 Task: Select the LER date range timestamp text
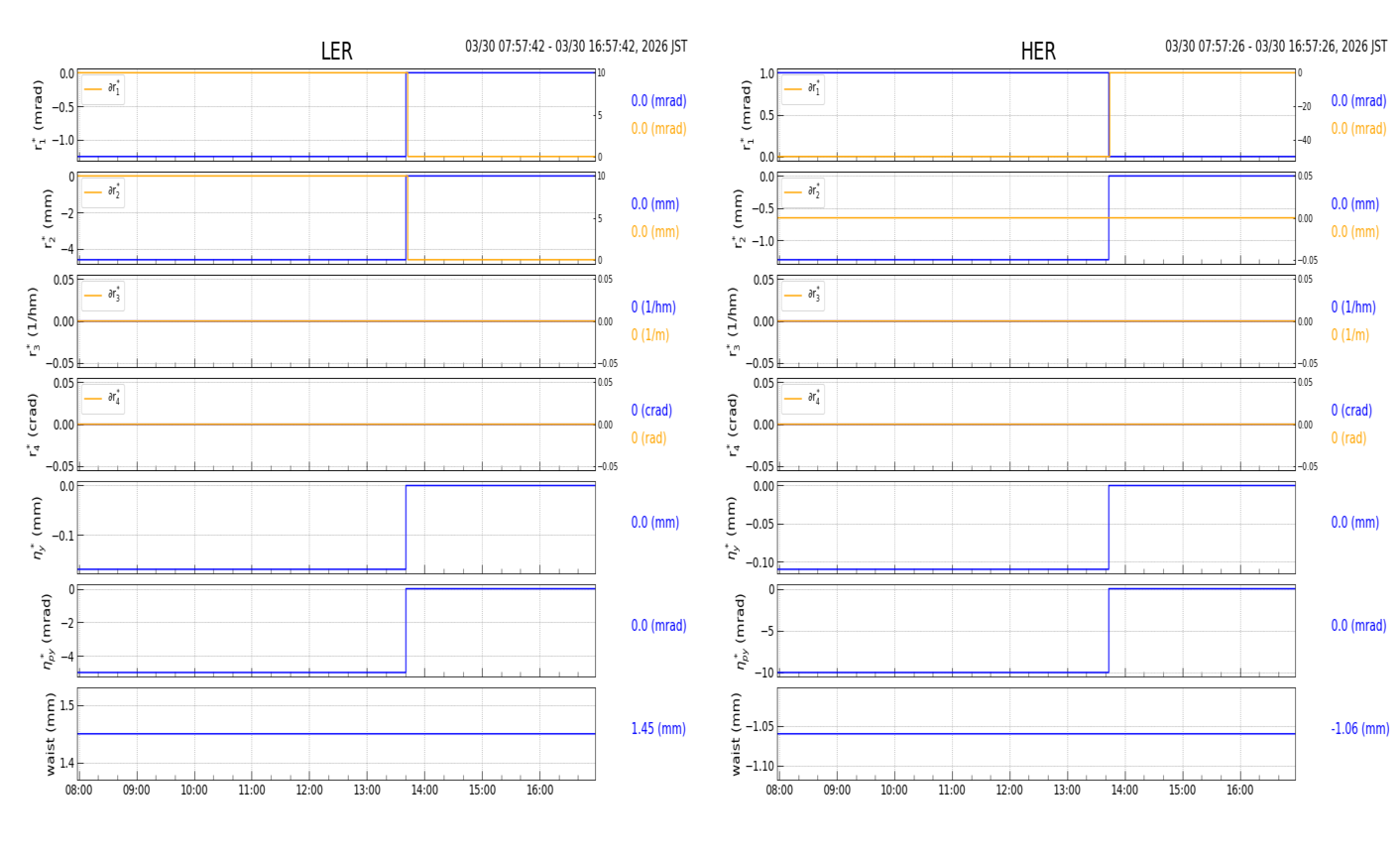point(576,47)
